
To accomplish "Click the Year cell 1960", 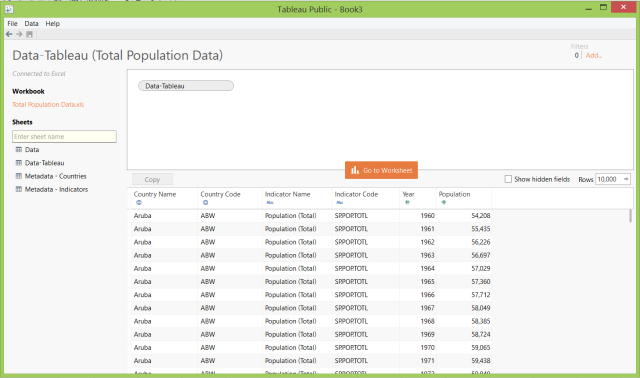I will point(427,216).
